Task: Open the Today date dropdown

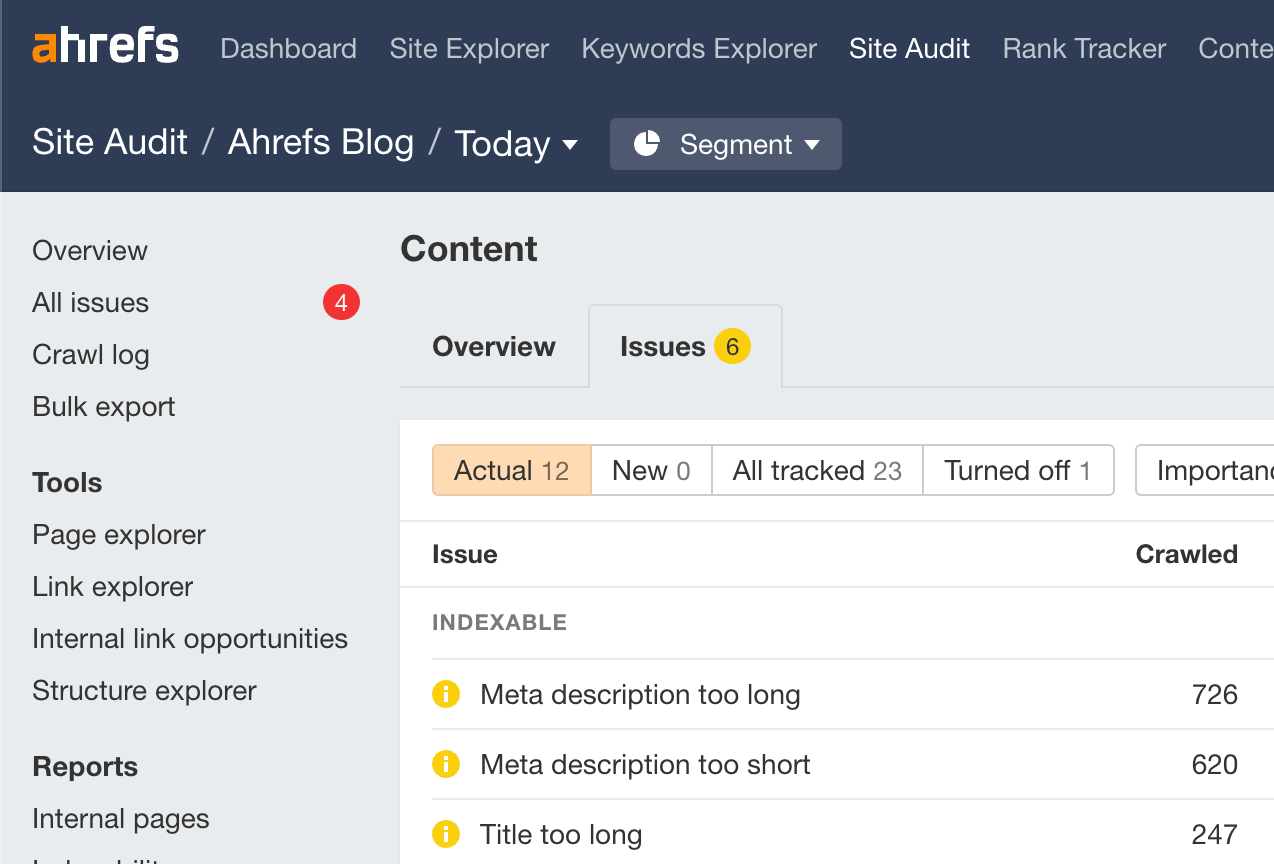Action: [516, 144]
